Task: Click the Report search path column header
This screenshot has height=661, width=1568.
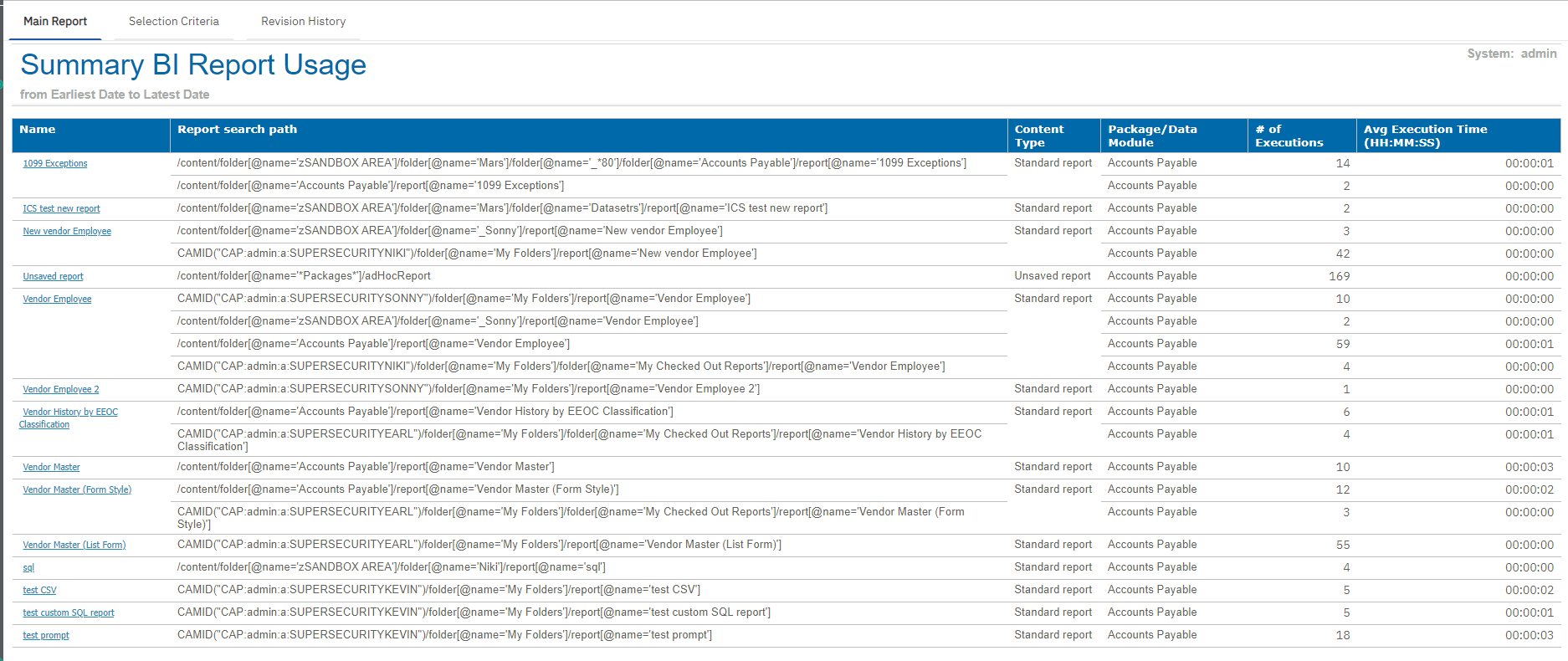Action: [237, 130]
